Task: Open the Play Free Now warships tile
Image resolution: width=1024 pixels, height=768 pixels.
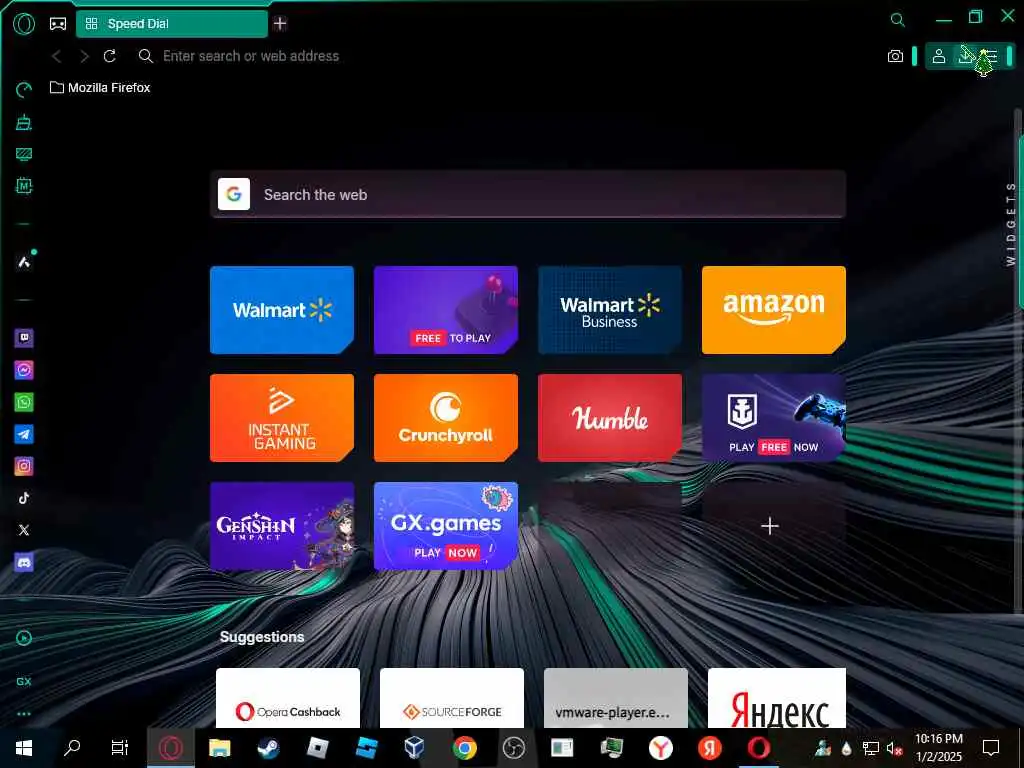Action: 774,418
